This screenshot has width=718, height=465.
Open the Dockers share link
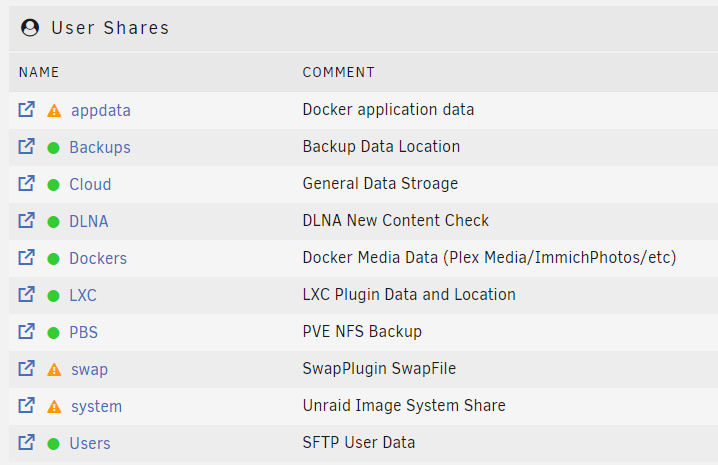(x=98, y=258)
